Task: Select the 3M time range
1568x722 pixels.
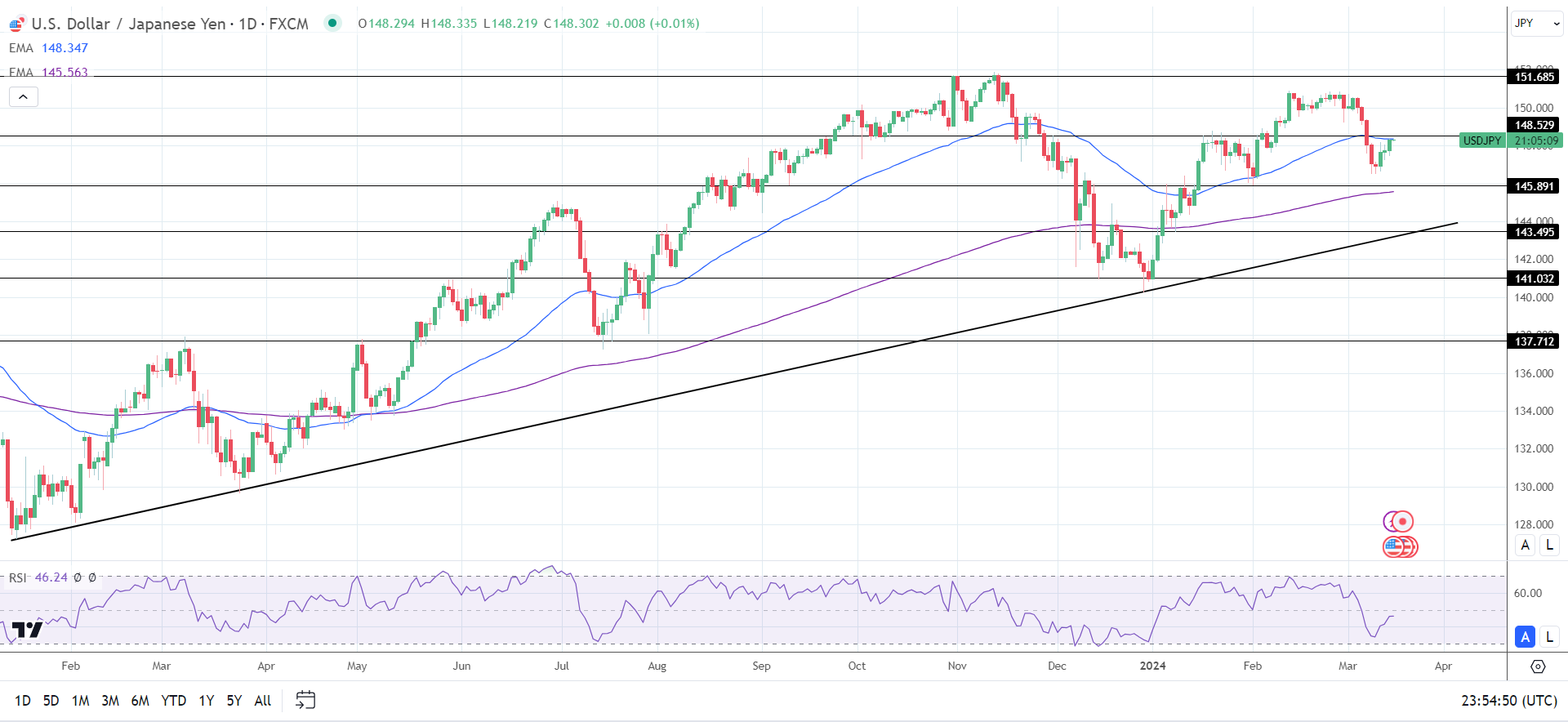Action: (110, 701)
